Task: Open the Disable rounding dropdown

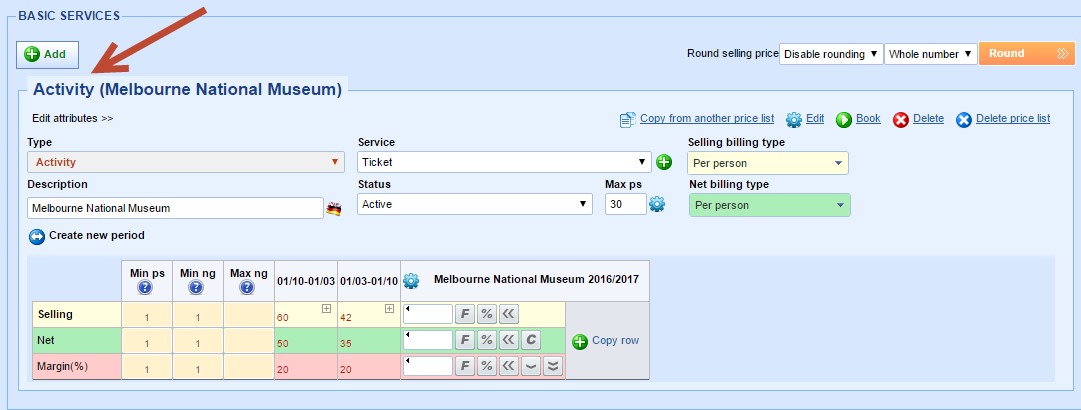Action: tap(831, 54)
